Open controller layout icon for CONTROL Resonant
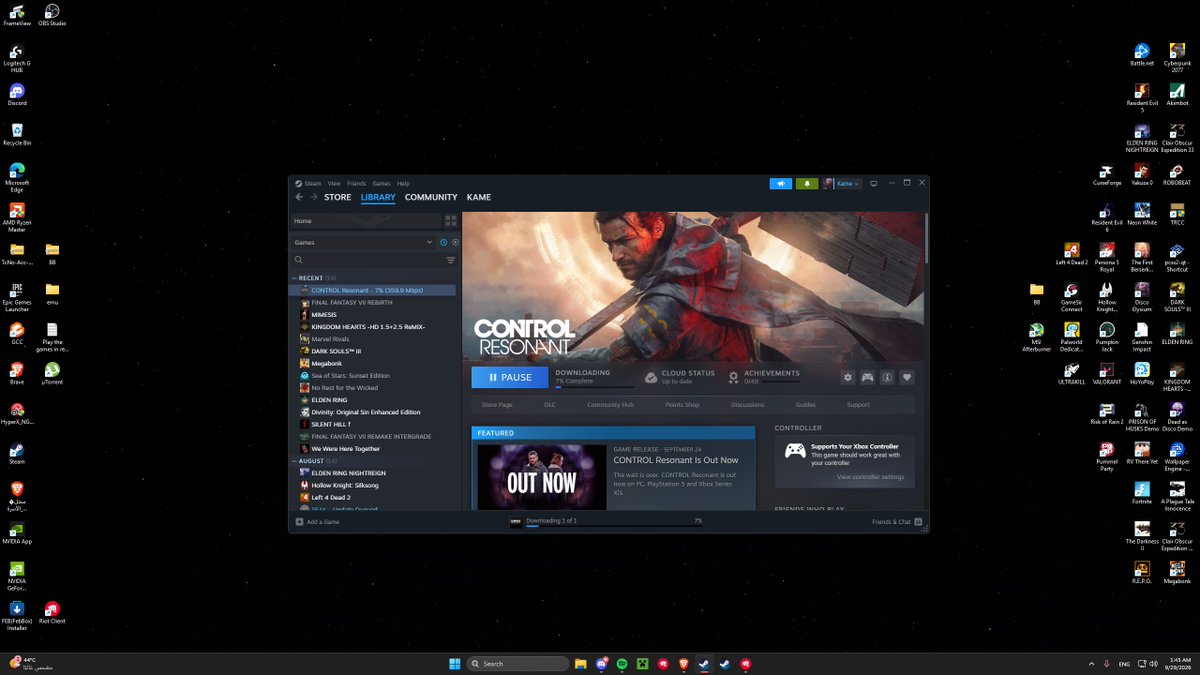 click(868, 377)
